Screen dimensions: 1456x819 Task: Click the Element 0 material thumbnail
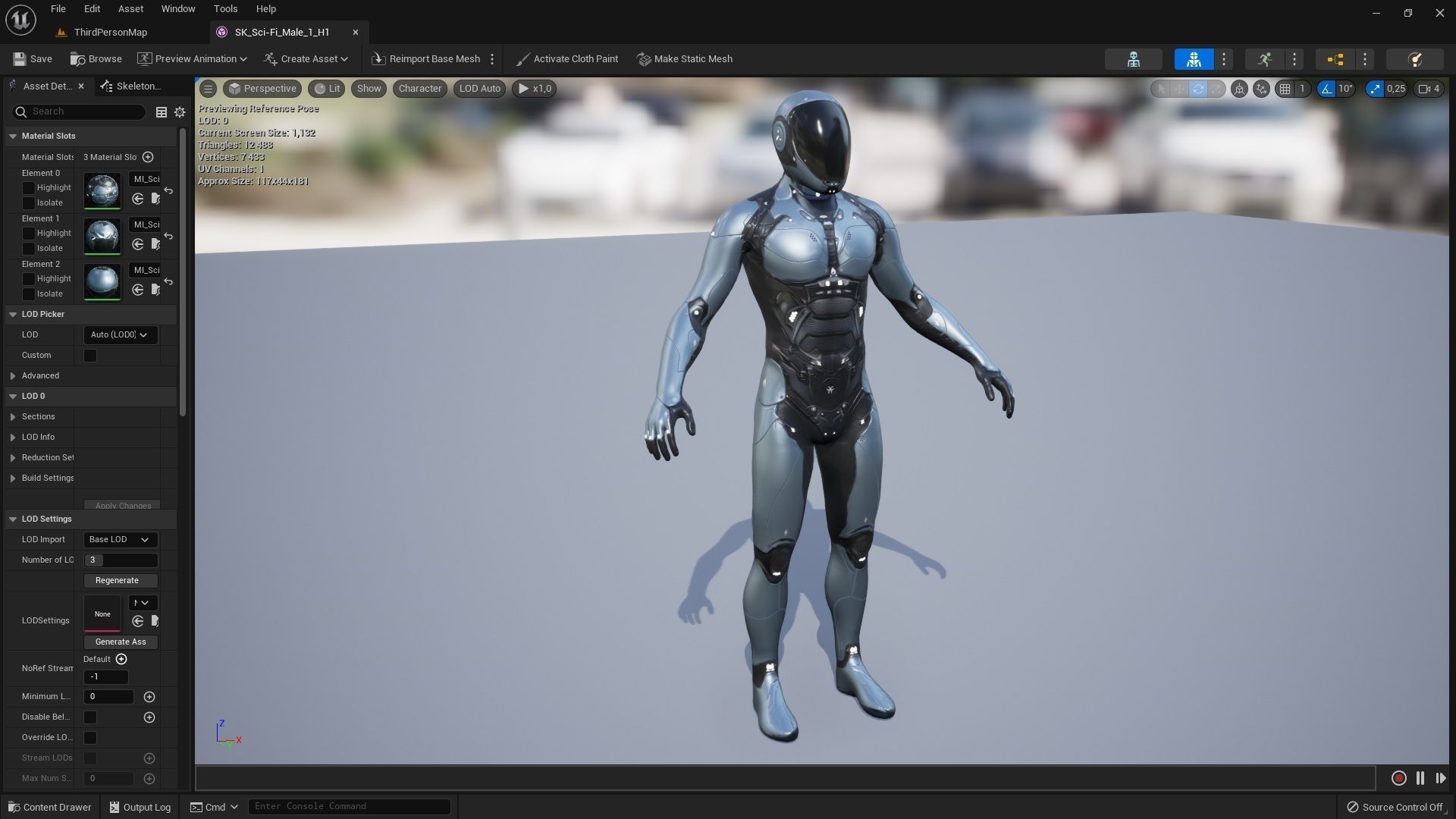coord(102,190)
